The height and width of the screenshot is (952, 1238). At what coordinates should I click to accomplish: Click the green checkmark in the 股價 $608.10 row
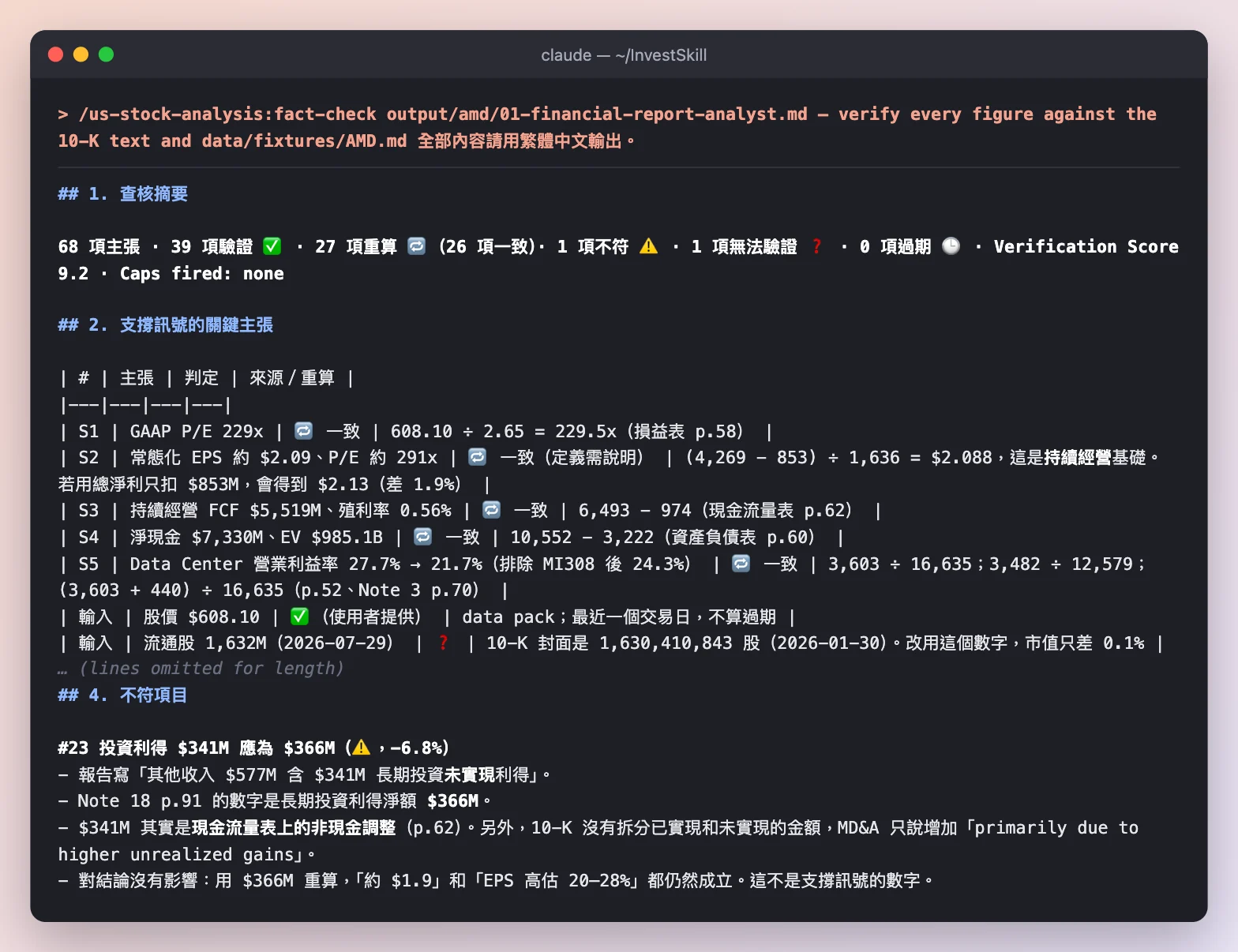(299, 617)
